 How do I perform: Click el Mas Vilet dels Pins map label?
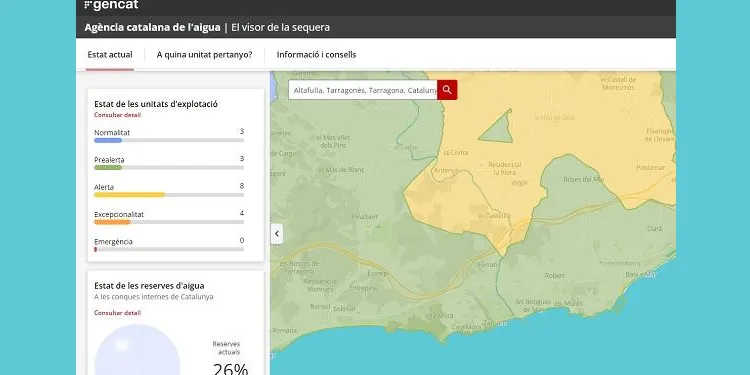(x=333, y=141)
